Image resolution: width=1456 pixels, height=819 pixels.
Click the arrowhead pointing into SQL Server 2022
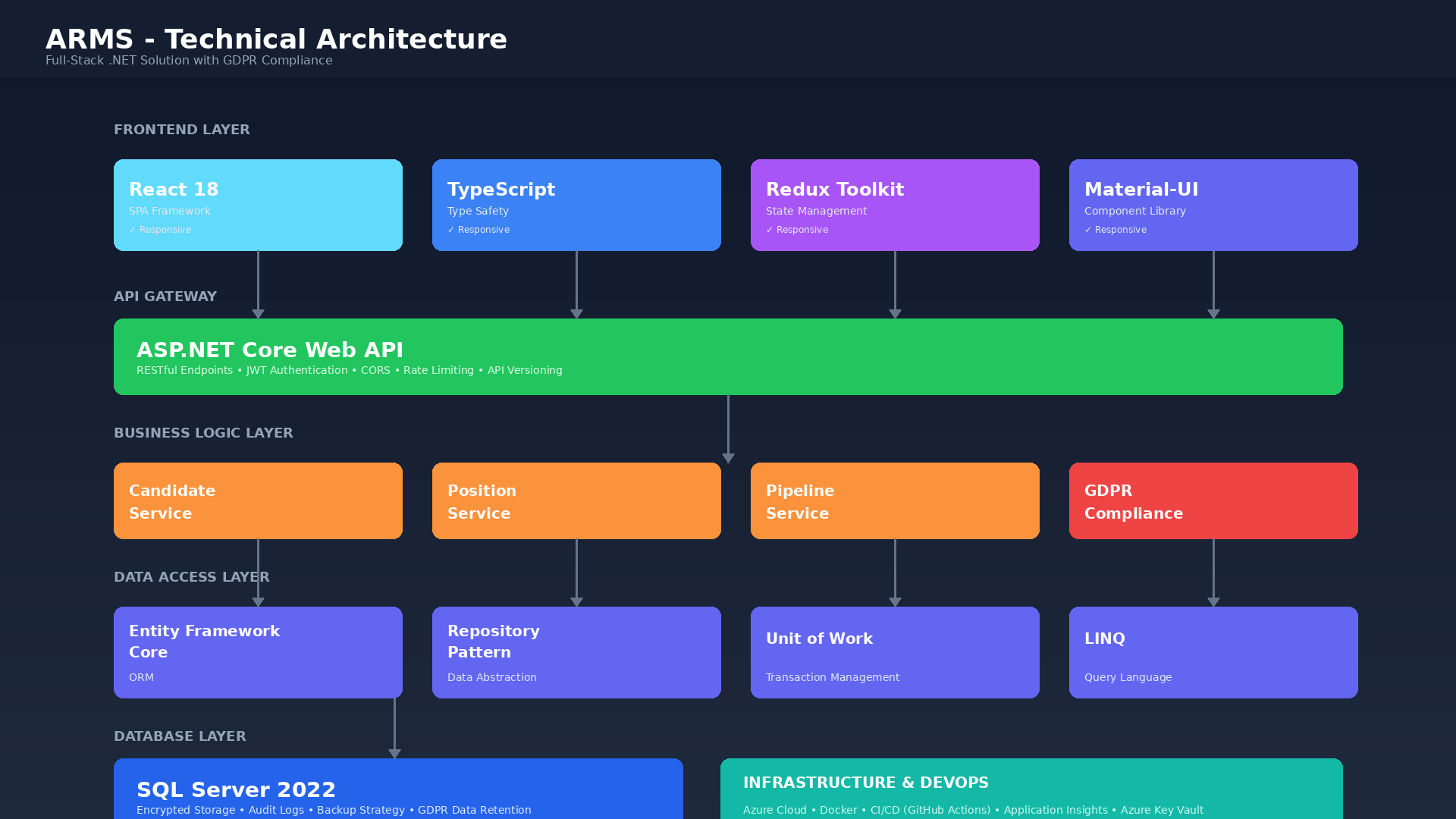tap(394, 753)
